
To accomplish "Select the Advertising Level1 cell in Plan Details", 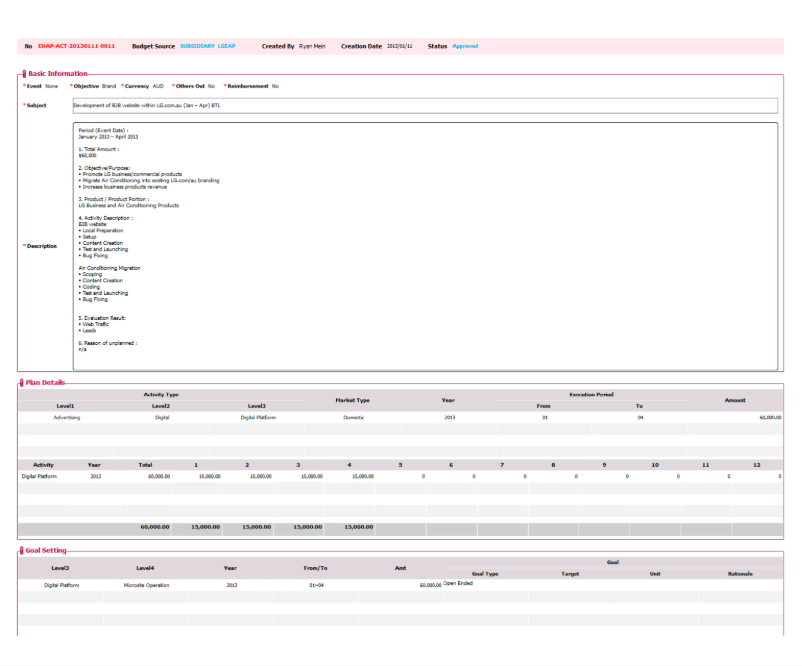I will (x=66, y=417).
